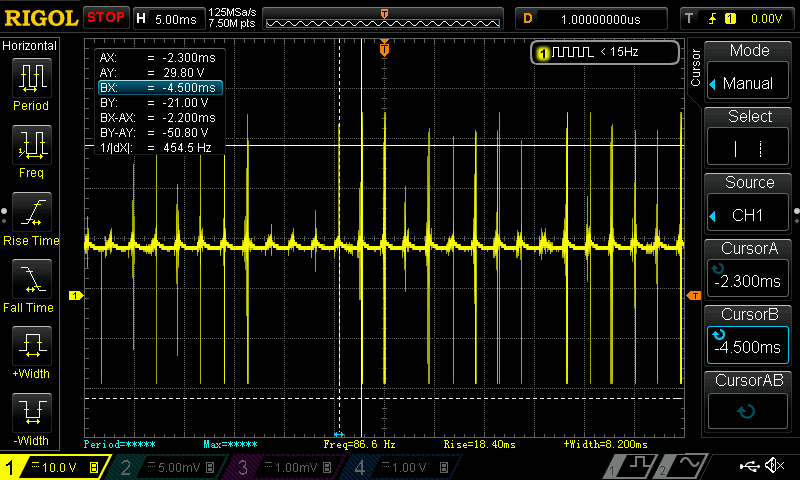The height and width of the screenshot is (480, 800).
Task: Click the USB connection status icon
Action: (x=751, y=465)
